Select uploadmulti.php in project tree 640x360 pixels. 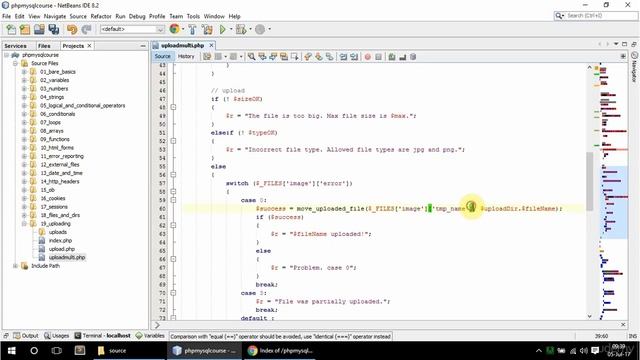pos(67,258)
